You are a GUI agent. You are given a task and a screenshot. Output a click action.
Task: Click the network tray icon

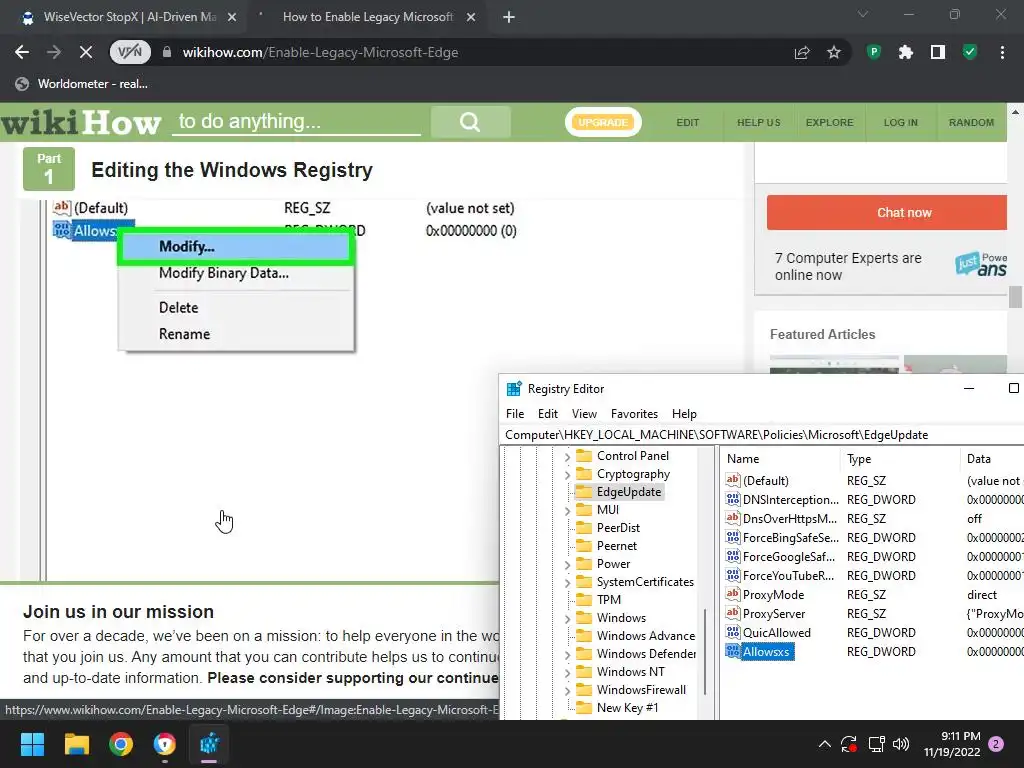pyautogui.click(x=876, y=744)
